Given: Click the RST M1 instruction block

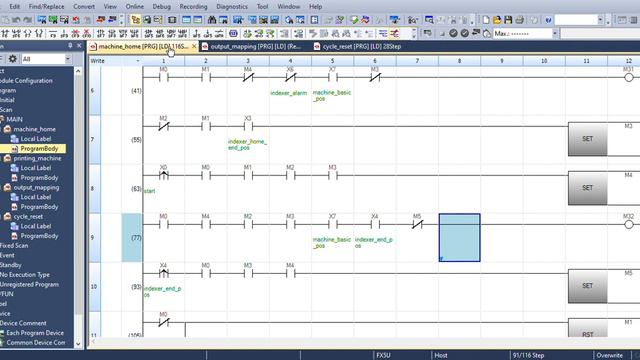Looking at the screenshot, I should [588, 329].
